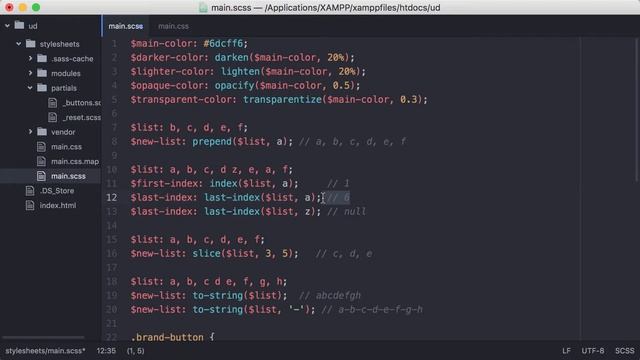Collapse the ud root folder chevron
The height and width of the screenshot is (360, 640).
click(x=7, y=26)
